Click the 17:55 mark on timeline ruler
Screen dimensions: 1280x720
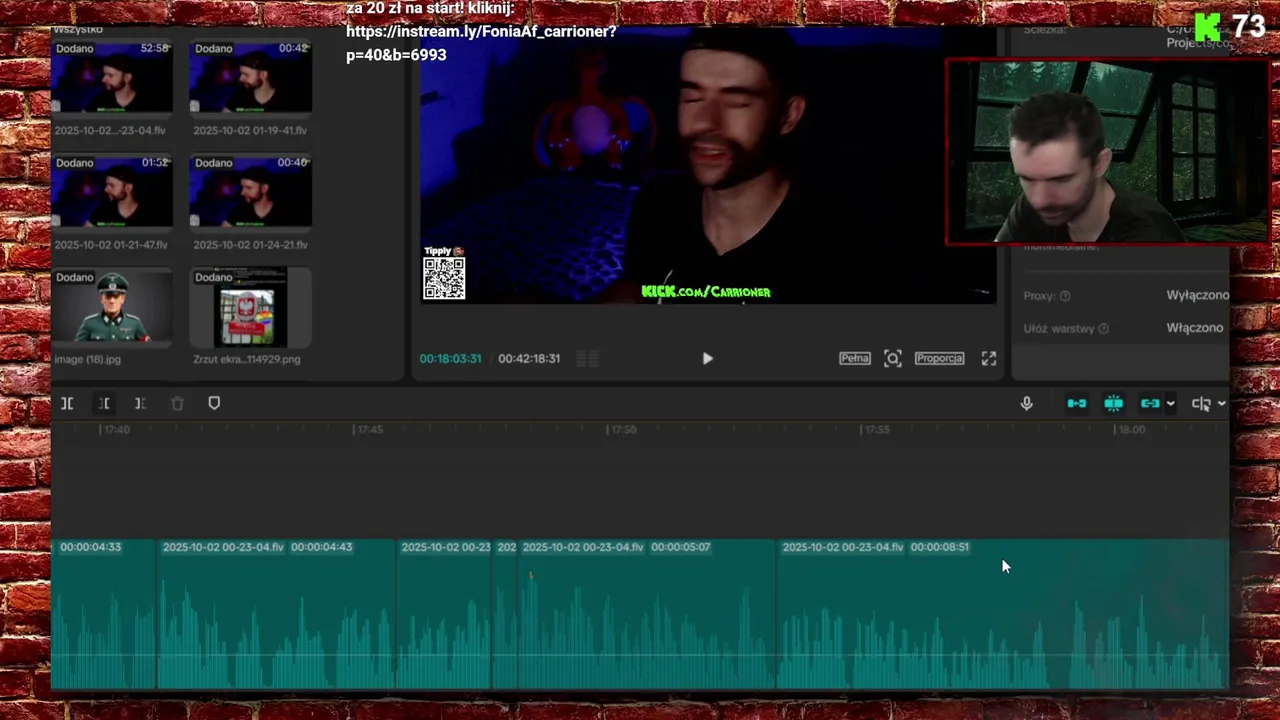click(x=876, y=429)
